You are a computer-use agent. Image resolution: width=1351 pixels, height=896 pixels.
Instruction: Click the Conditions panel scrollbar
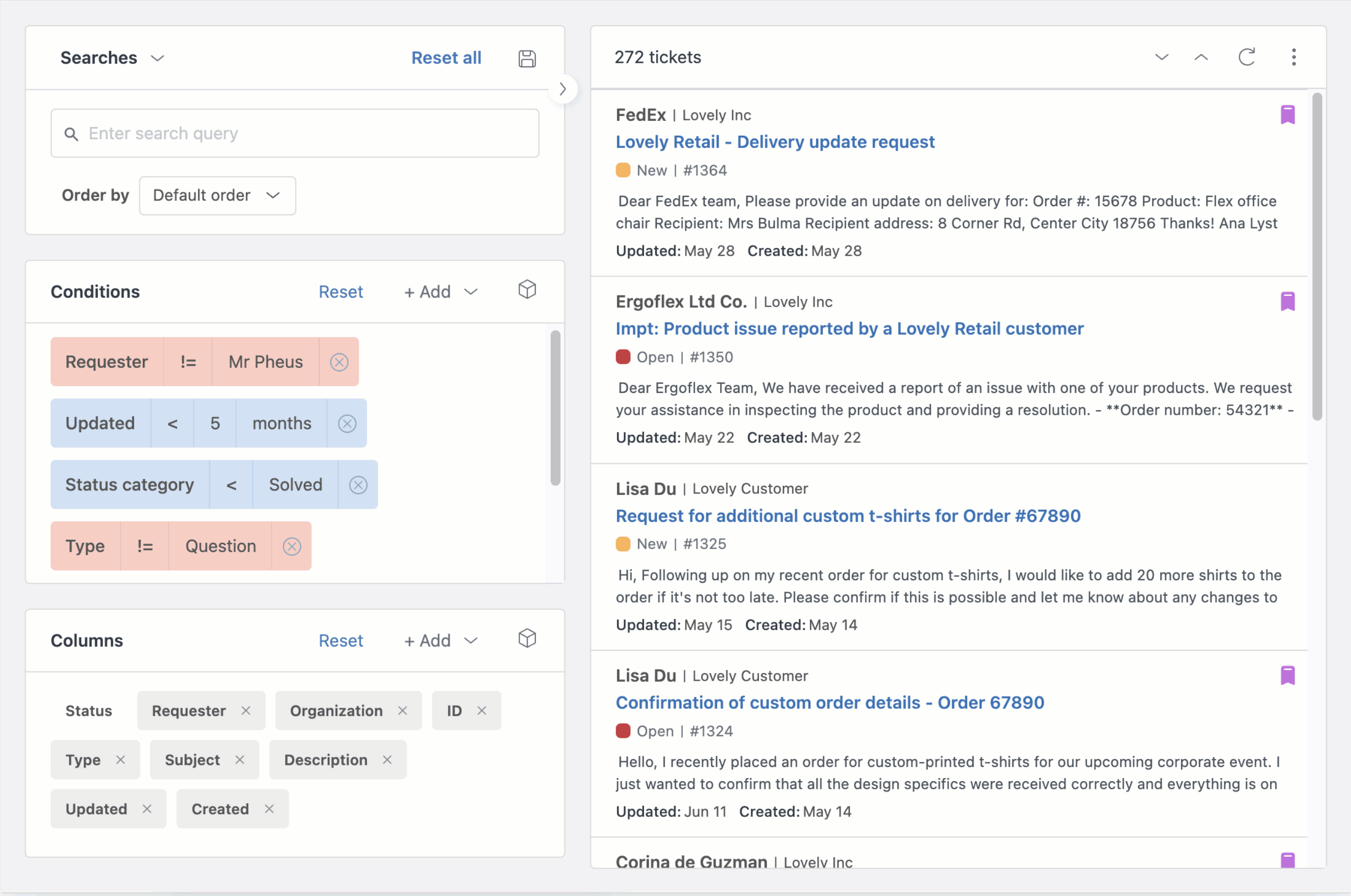coord(555,408)
